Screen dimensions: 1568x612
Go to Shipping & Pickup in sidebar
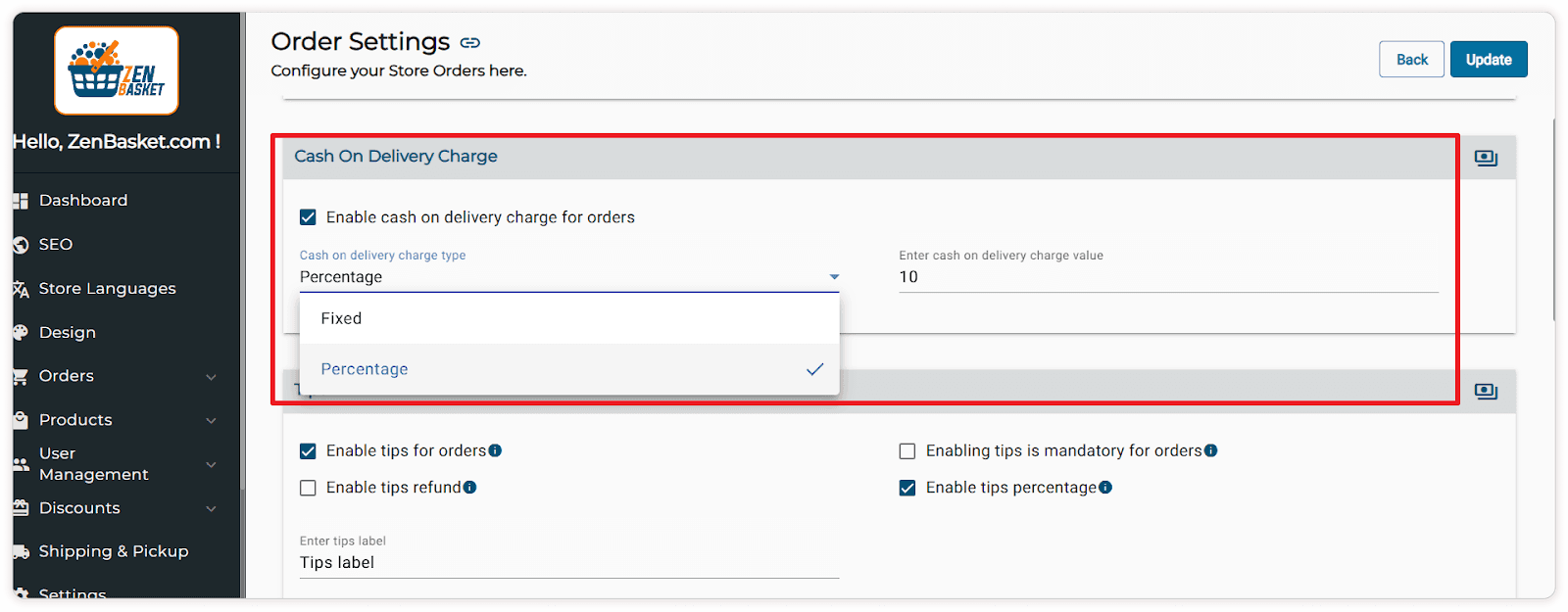click(113, 551)
